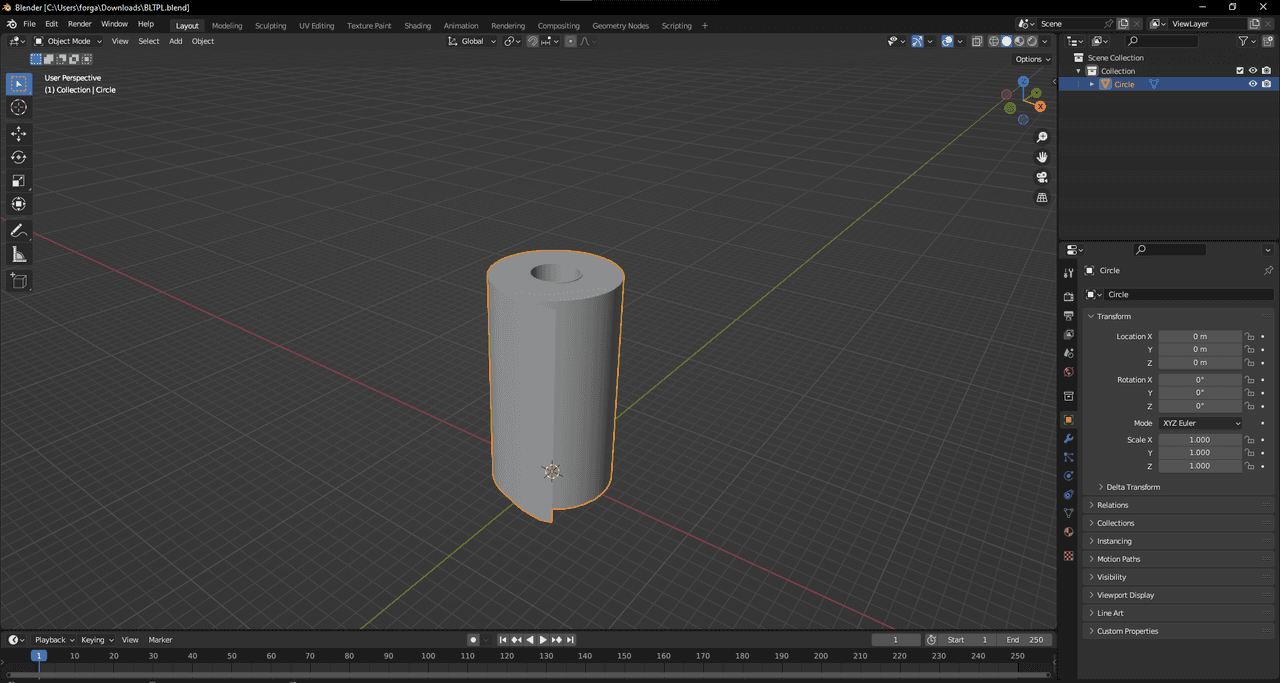Expand the Delta Transform panel
The width and height of the screenshot is (1280, 683).
[x=1132, y=487]
